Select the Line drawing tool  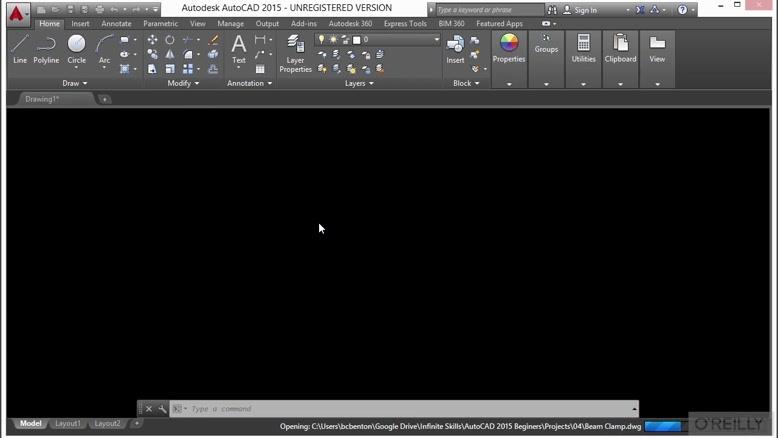point(20,49)
